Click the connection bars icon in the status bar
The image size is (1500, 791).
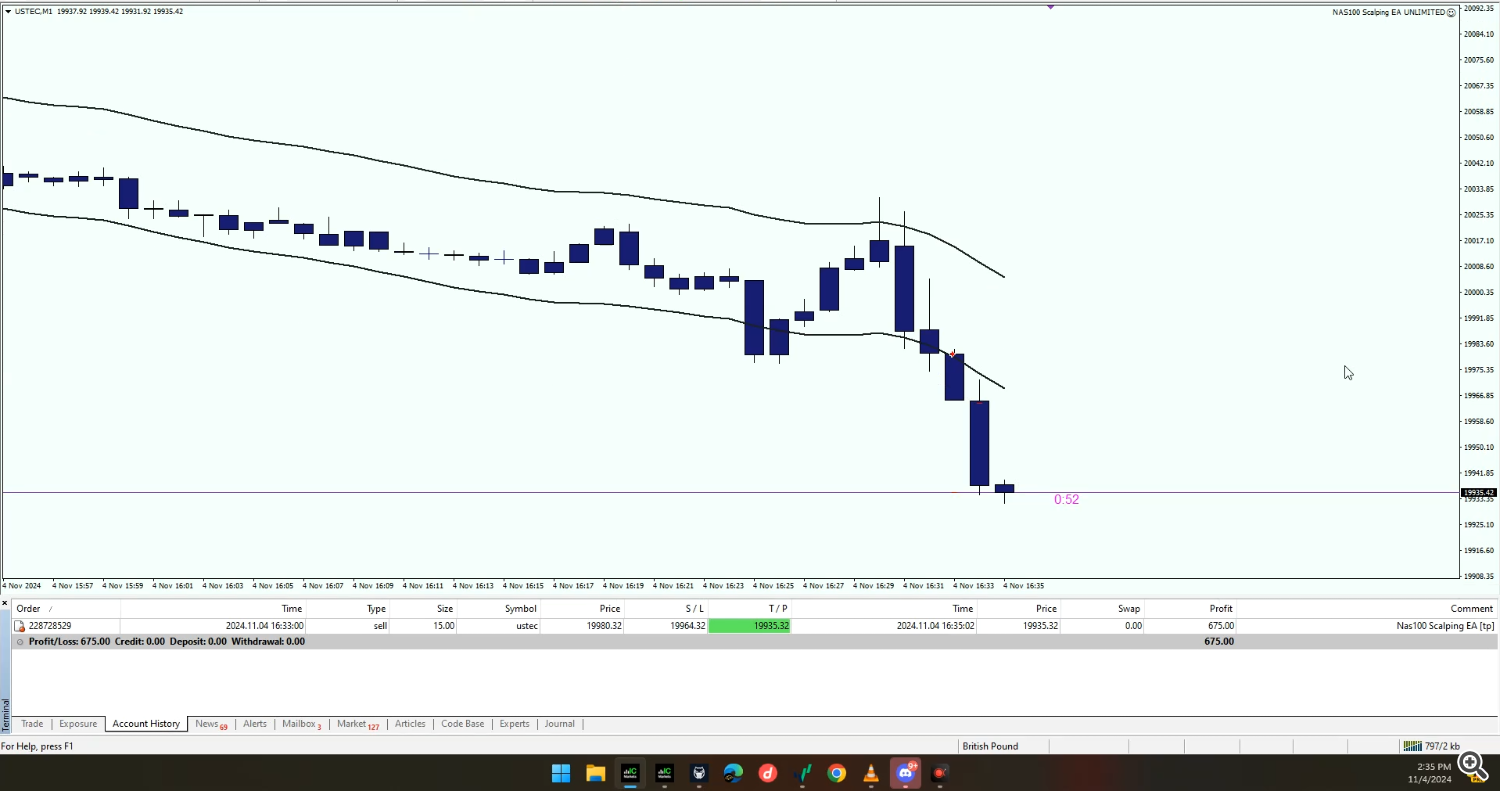(x=1412, y=746)
